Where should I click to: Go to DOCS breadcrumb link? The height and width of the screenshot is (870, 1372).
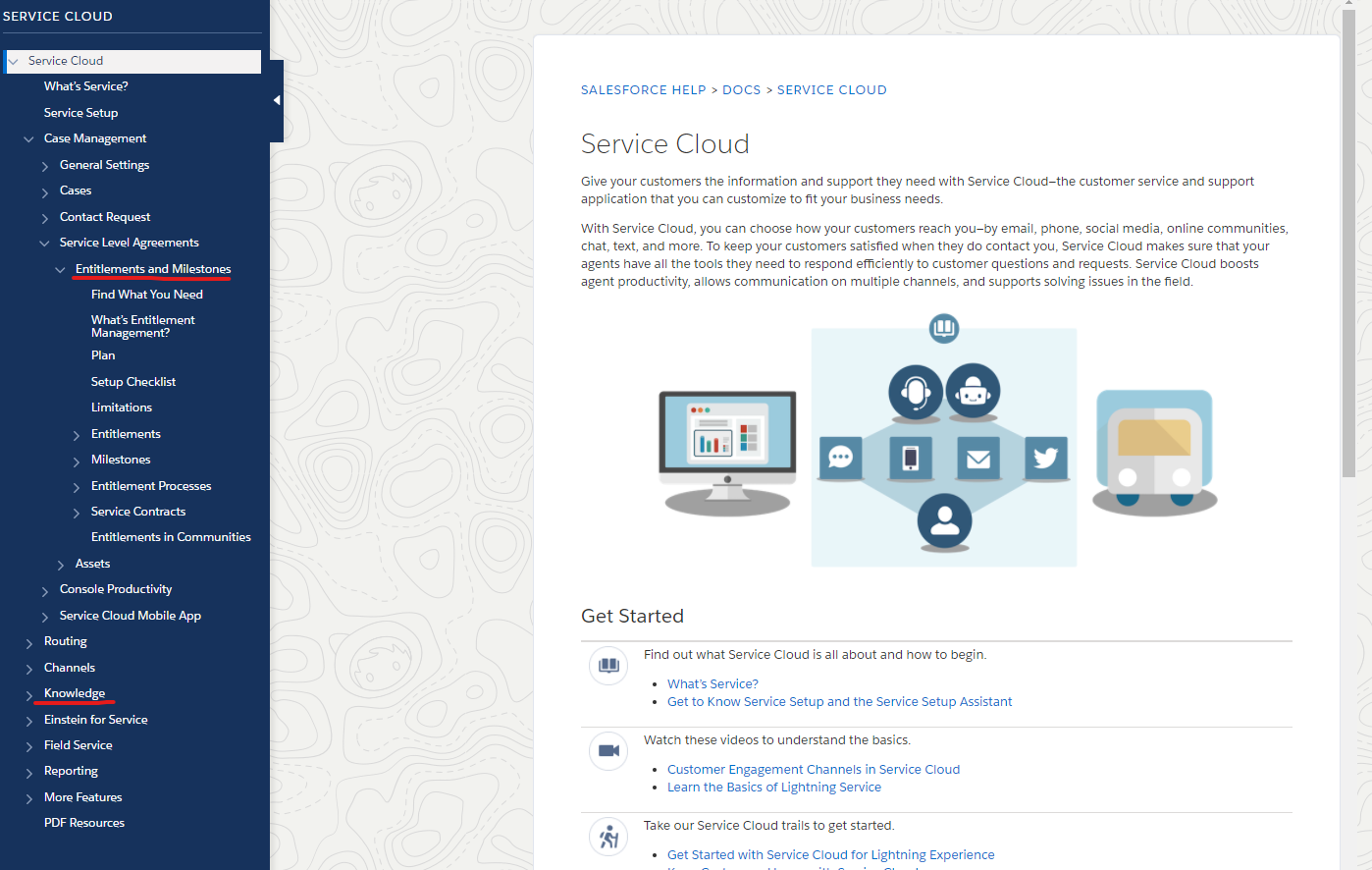[x=742, y=89]
